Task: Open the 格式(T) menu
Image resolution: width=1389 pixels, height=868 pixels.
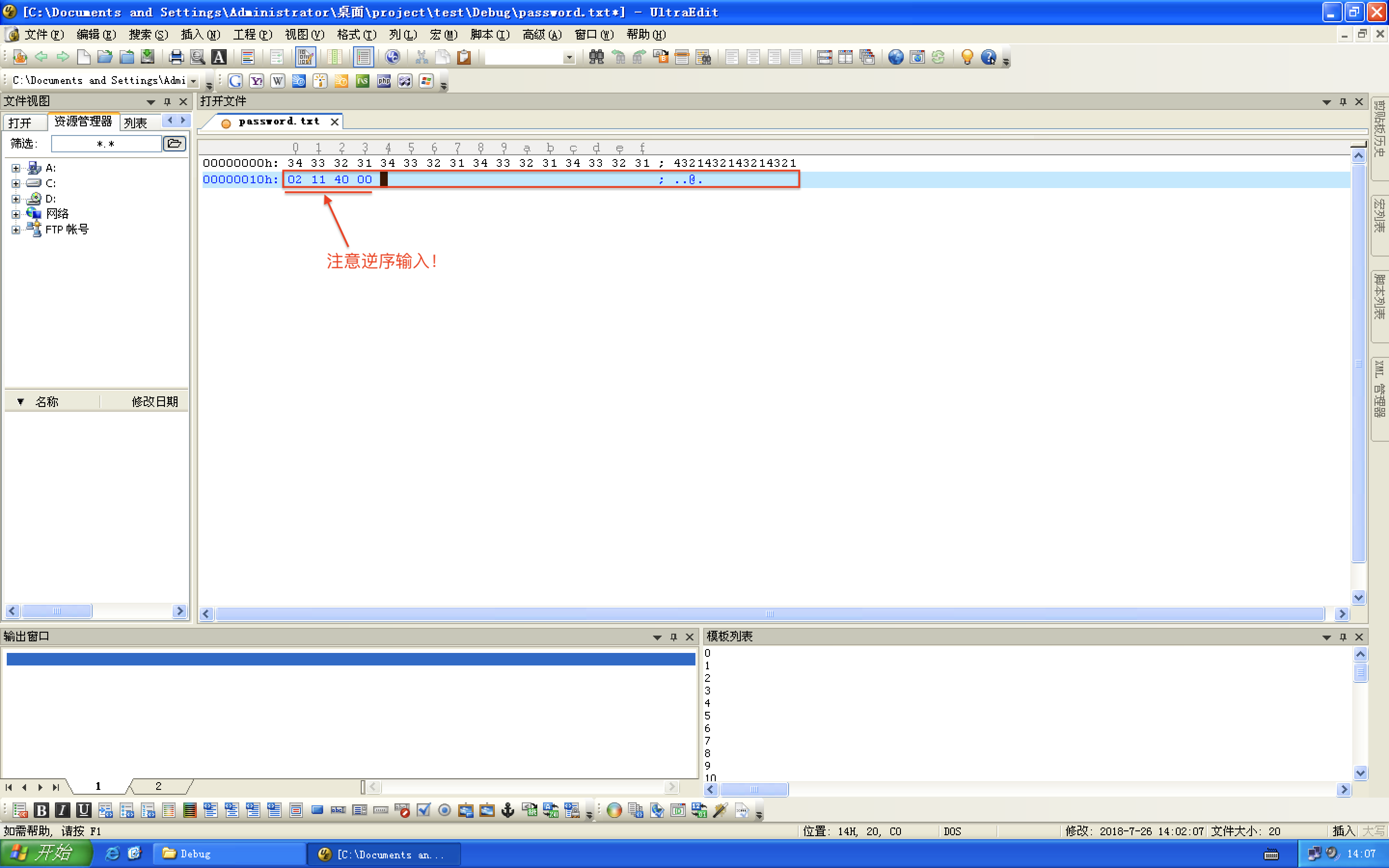Action: tap(356, 34)
